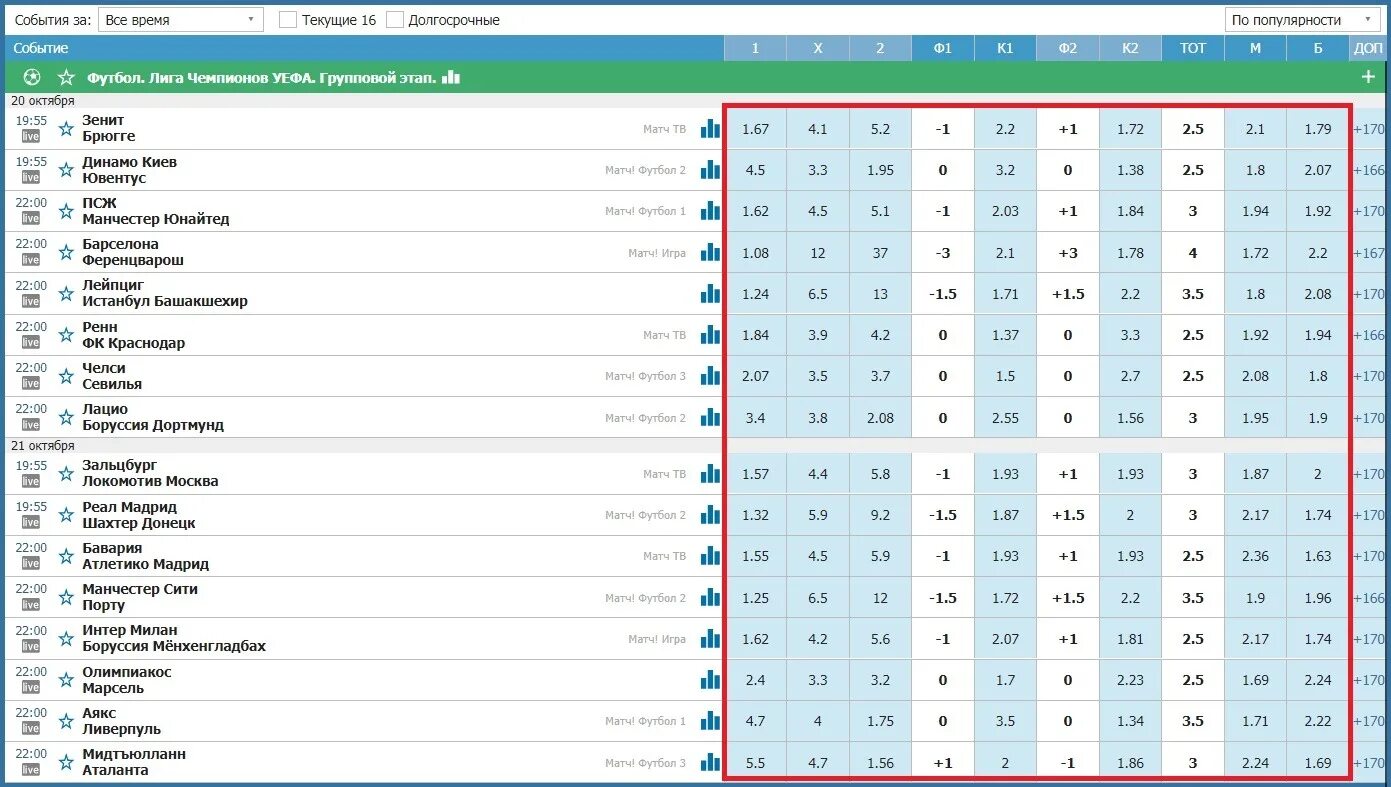Open the Реал Мадрид – Шахтер Донецк match

click(139, 515)
